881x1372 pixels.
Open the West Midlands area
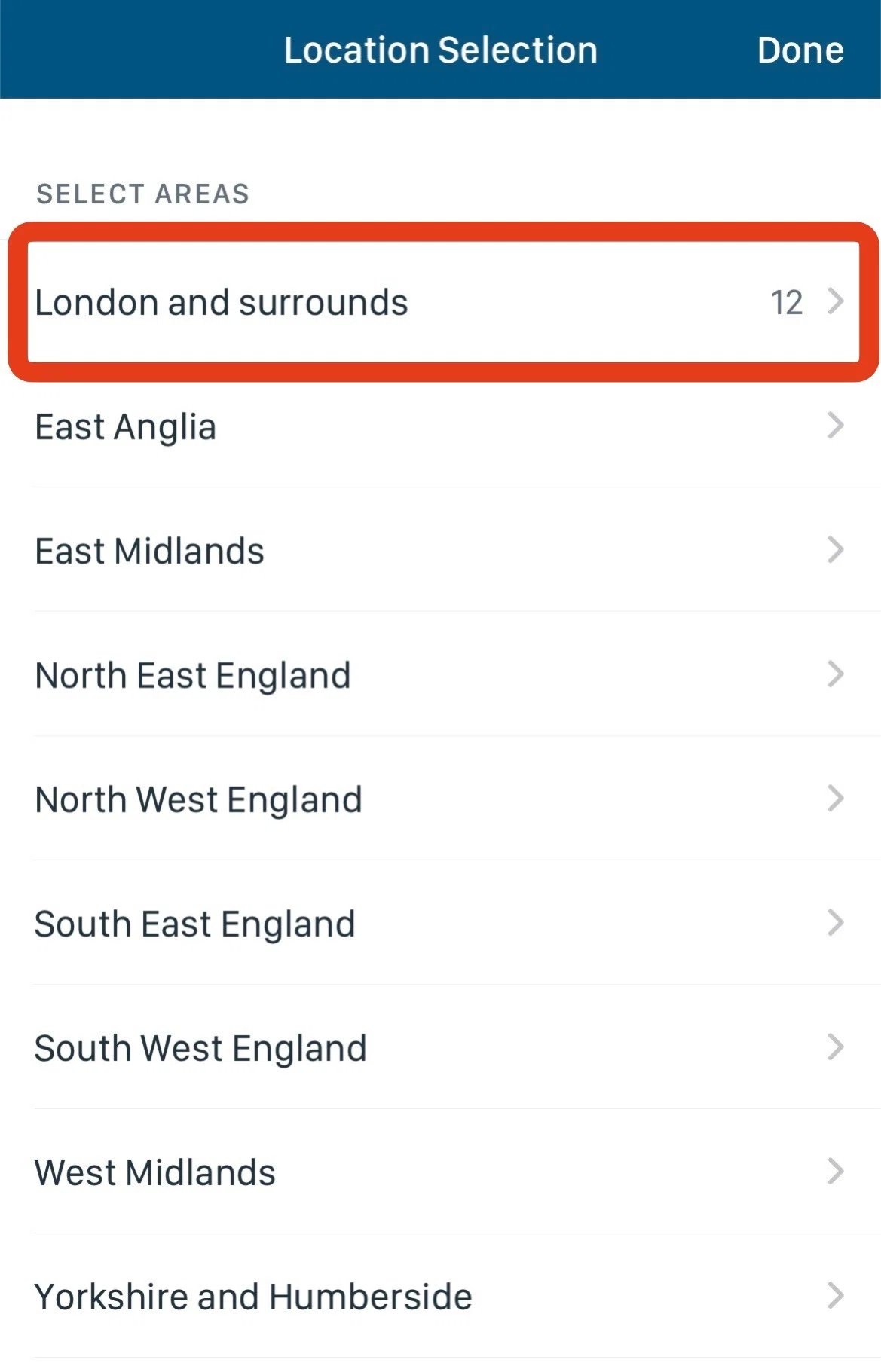point(155,1173)
